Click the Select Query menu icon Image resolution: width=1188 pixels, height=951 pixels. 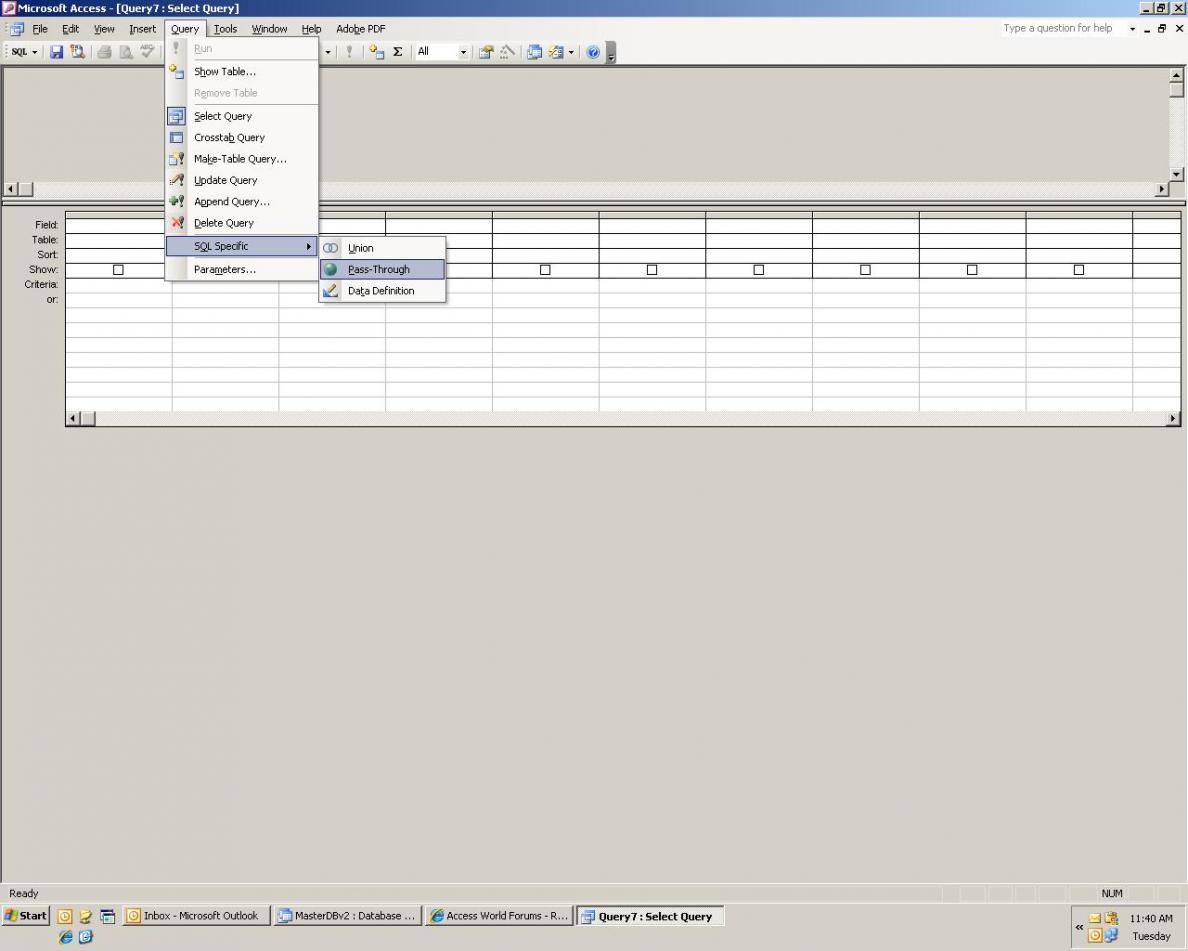pos(177,116)
